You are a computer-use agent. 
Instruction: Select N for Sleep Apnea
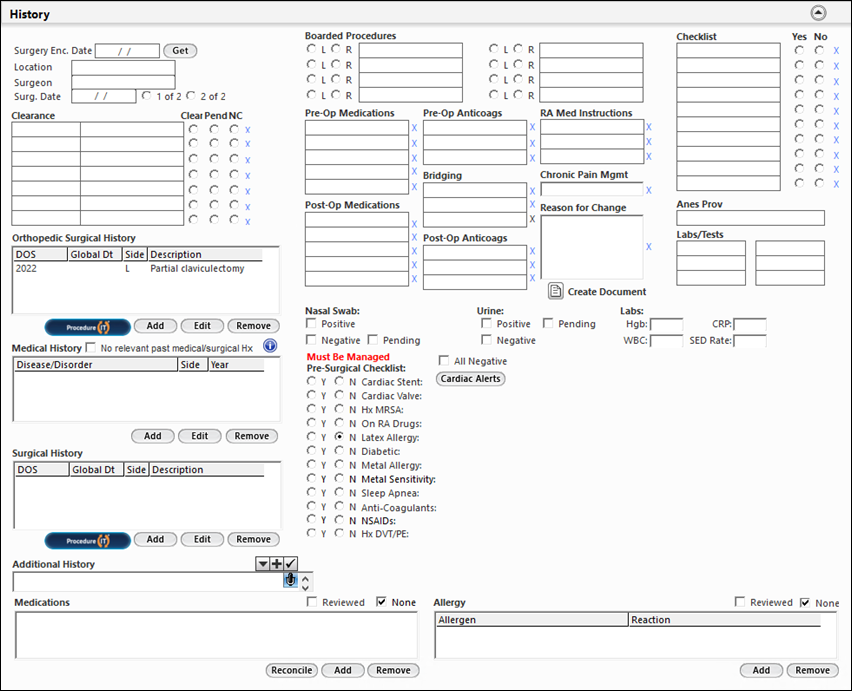[339, 492]
